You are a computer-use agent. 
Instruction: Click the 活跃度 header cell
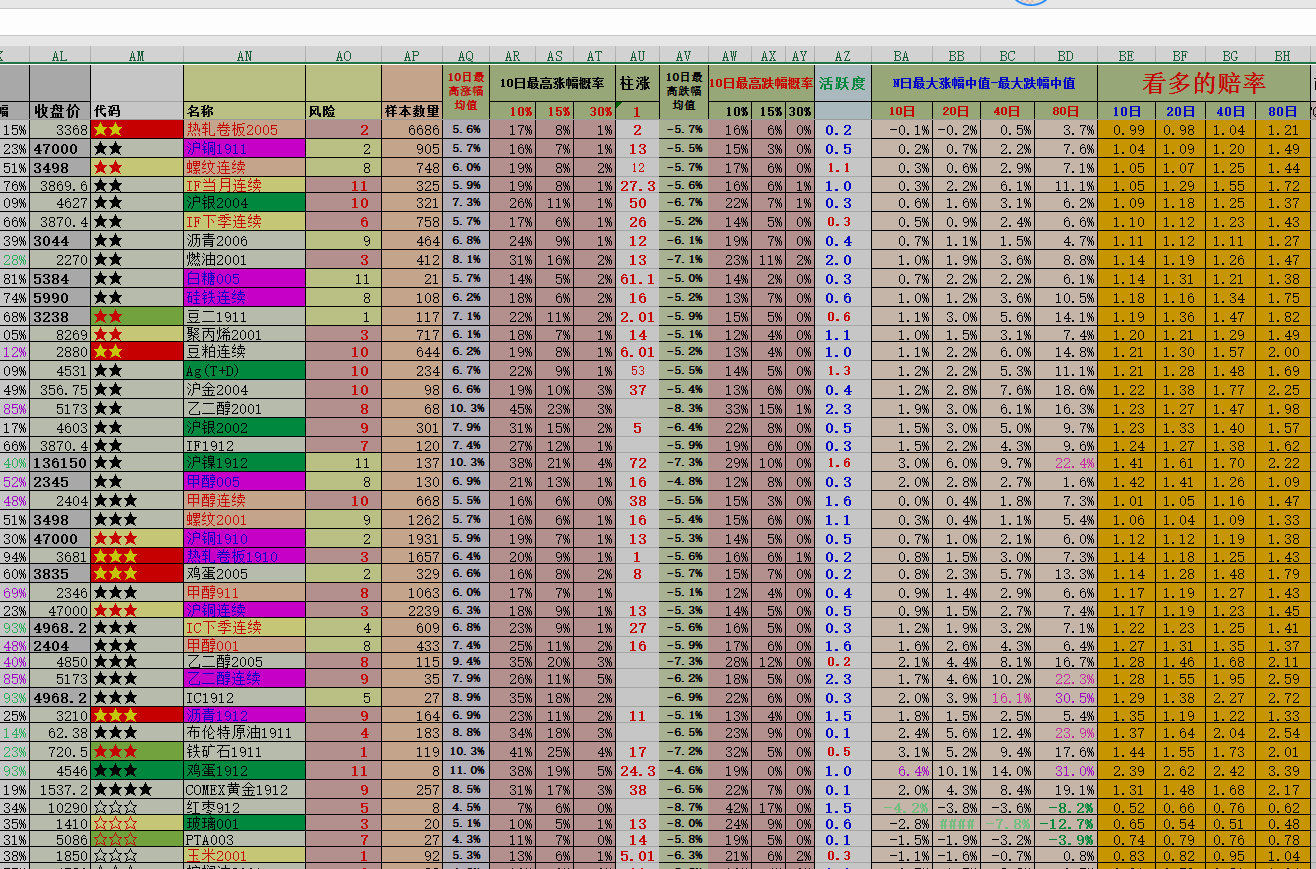click(843, 84)
